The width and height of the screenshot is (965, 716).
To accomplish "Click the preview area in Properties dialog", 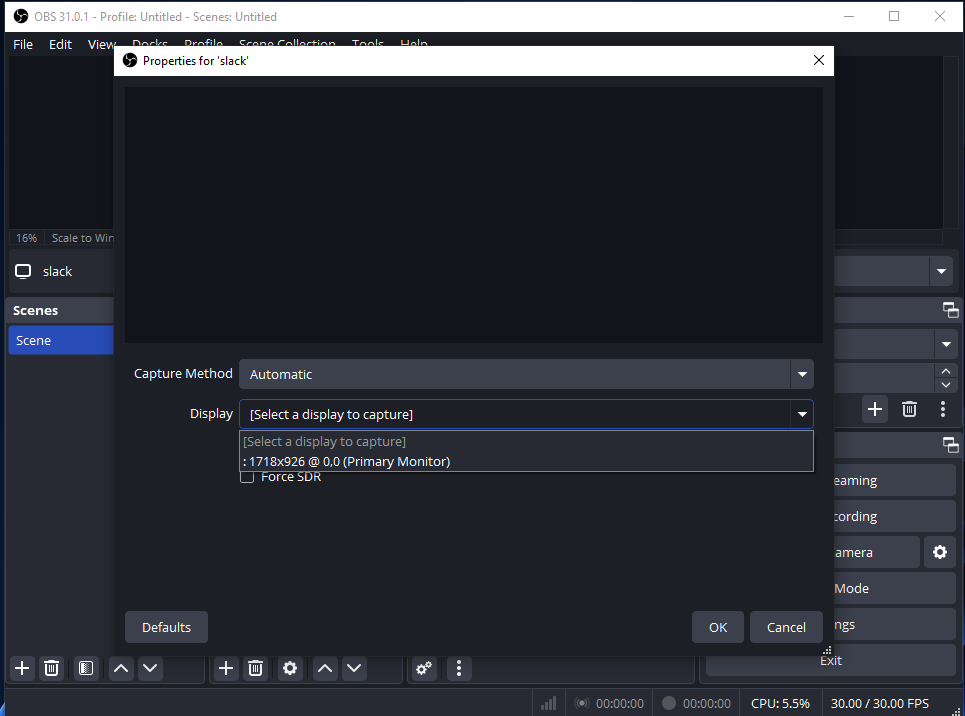I will (x=474, y=215).
